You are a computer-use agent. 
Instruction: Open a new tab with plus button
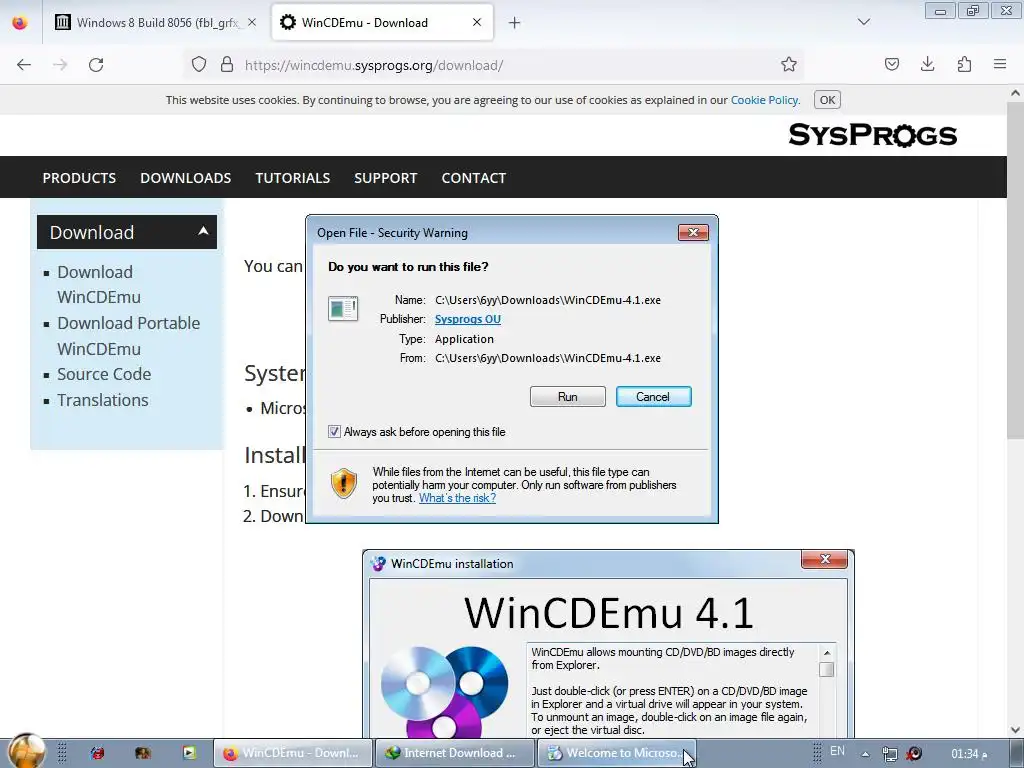point(515,23)
